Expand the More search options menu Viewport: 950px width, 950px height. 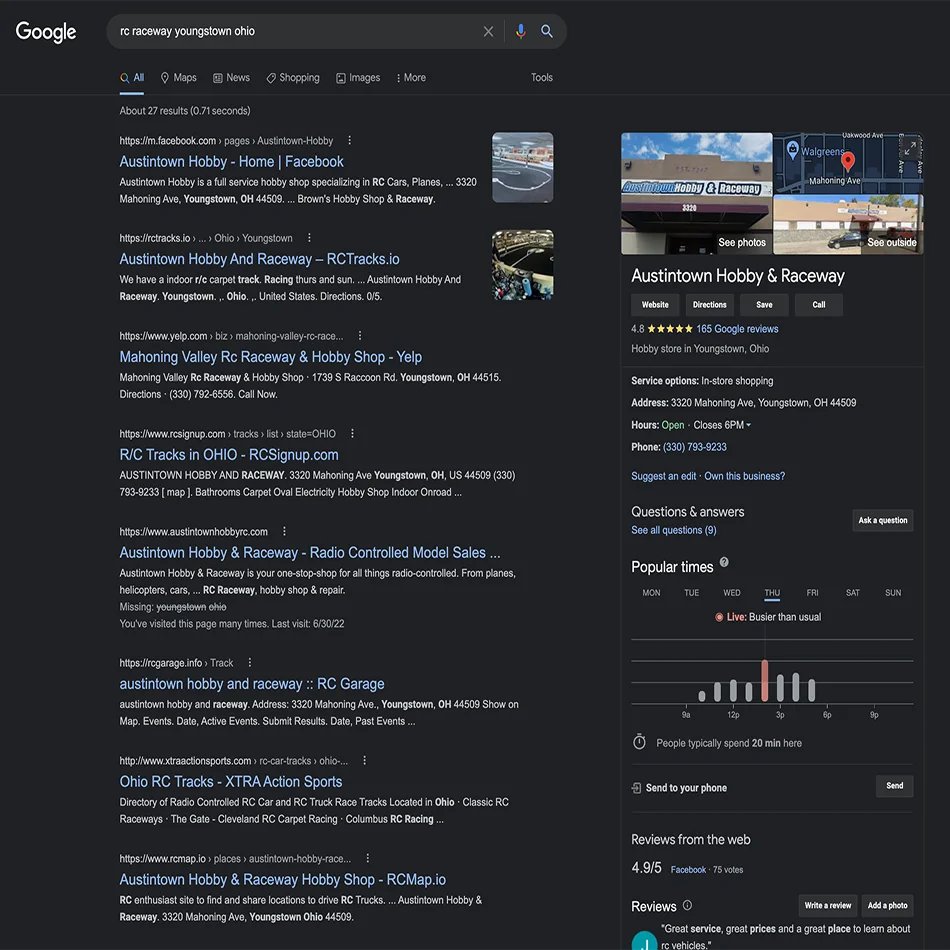coord(411,78)
